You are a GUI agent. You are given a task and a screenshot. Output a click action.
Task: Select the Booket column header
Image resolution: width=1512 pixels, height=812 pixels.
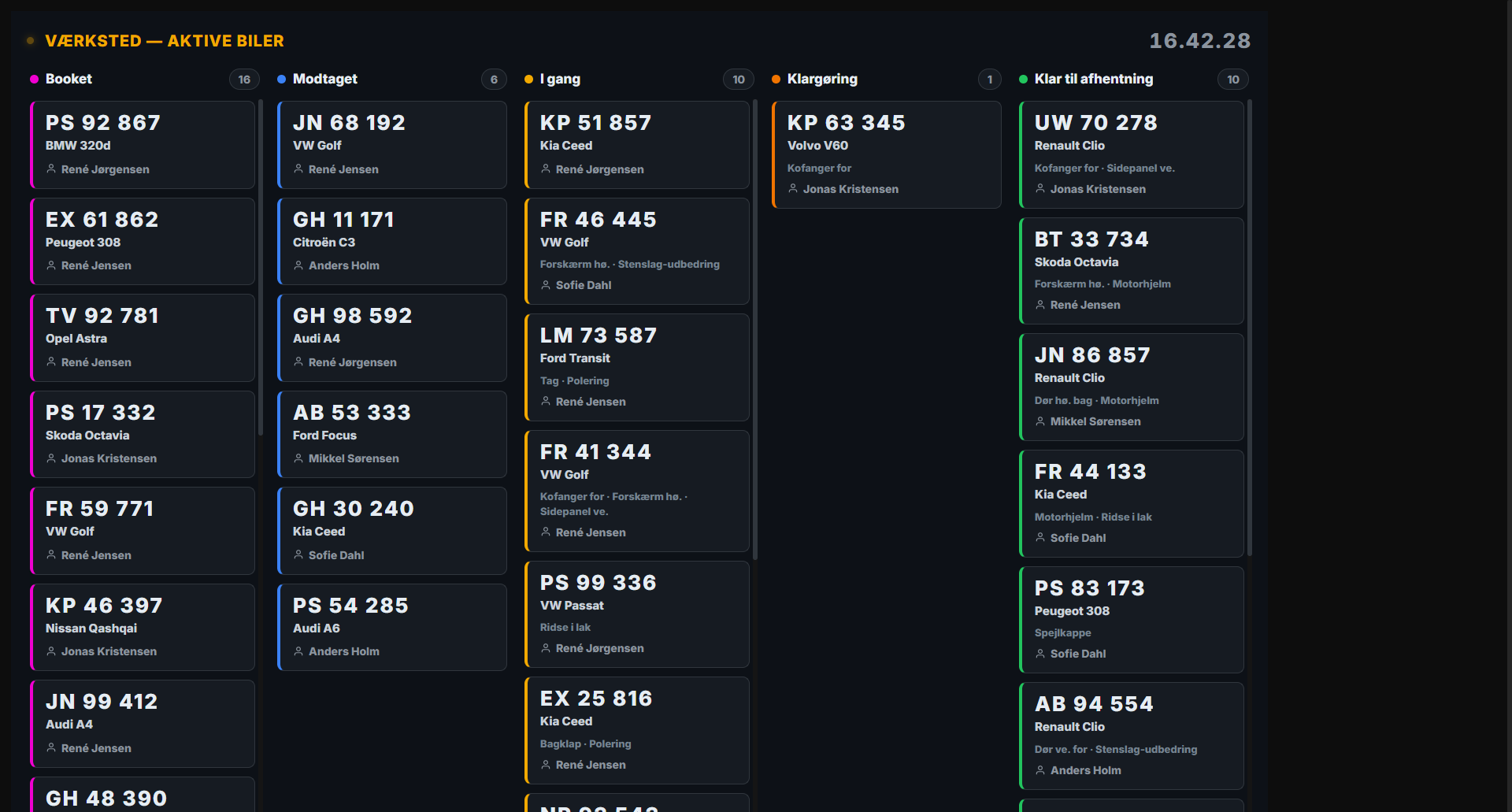[x=69, y=79]
